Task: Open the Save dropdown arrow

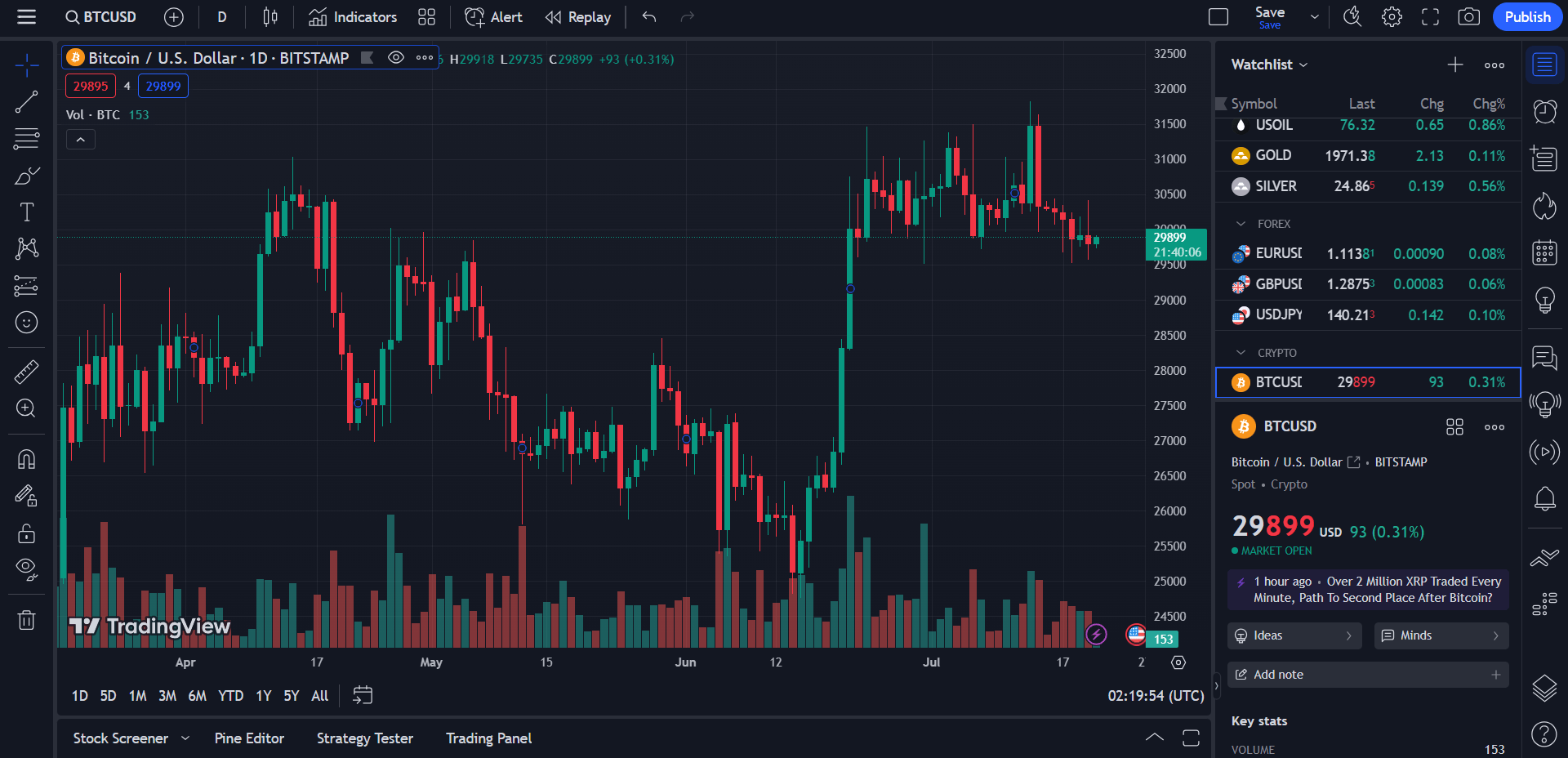Action: 1314,17
